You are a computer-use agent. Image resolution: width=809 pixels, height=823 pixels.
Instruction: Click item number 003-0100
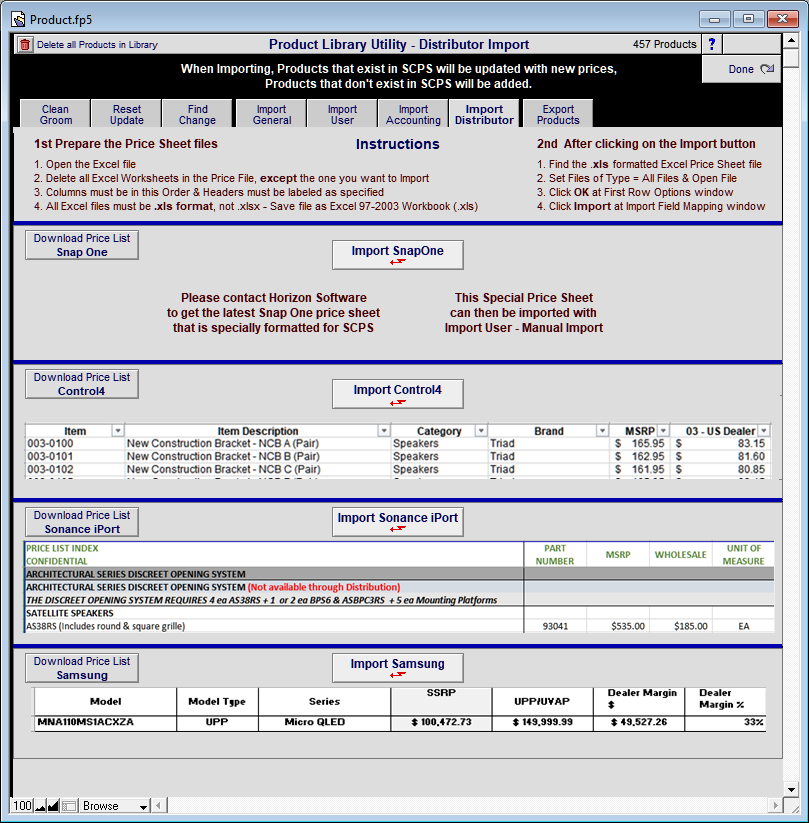tap(50, 444)
